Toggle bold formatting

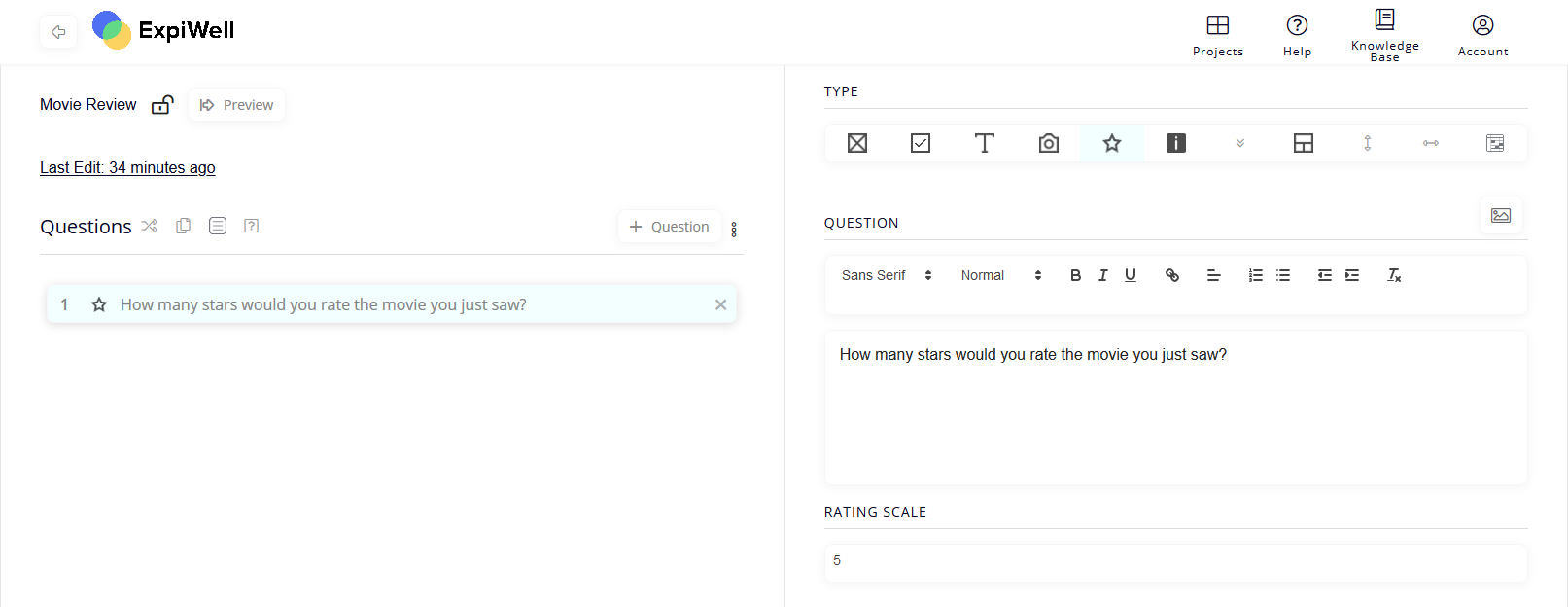coord(1075,275)
